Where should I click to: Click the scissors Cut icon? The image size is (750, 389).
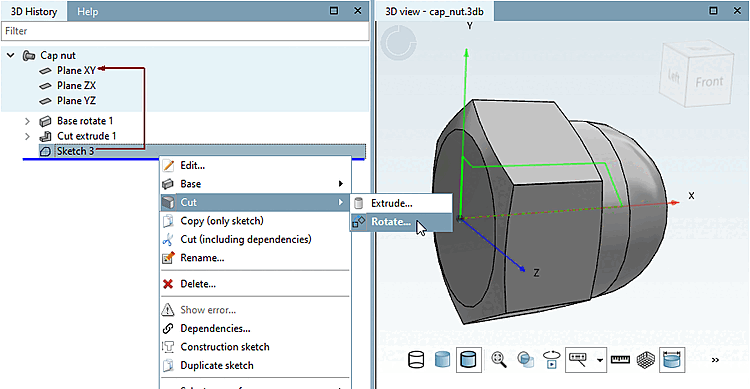[168, 239]
